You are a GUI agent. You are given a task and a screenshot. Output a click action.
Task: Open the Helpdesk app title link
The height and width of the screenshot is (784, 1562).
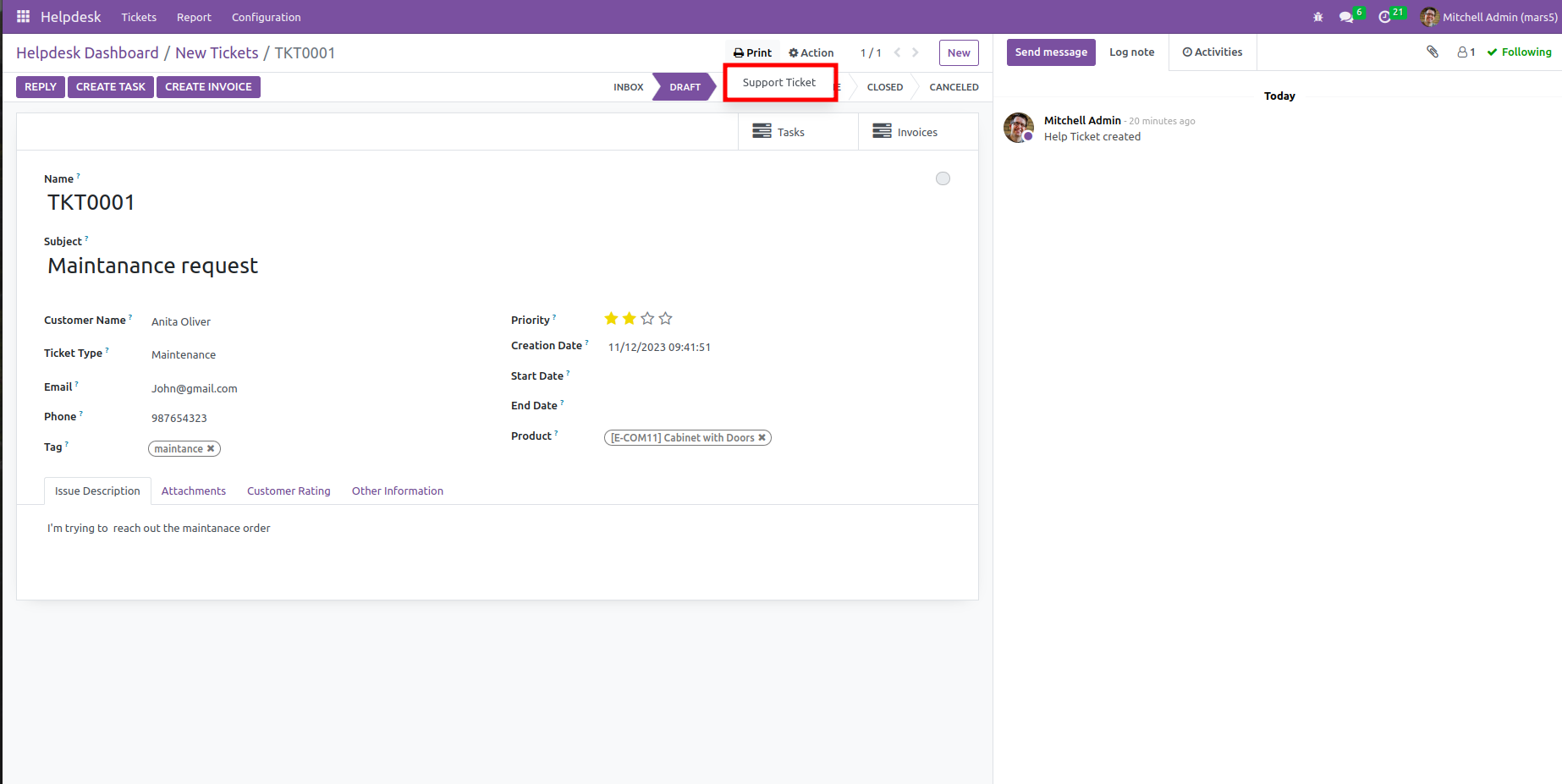pos(70,17)
